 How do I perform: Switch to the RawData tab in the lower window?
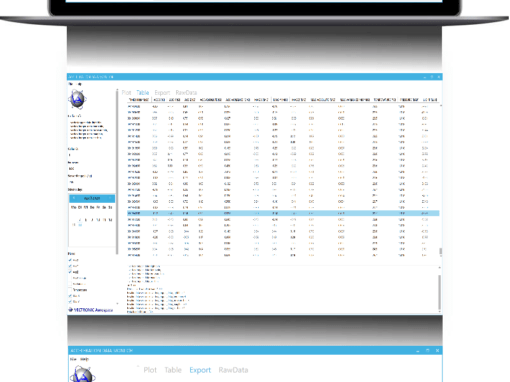coord(233,370)
